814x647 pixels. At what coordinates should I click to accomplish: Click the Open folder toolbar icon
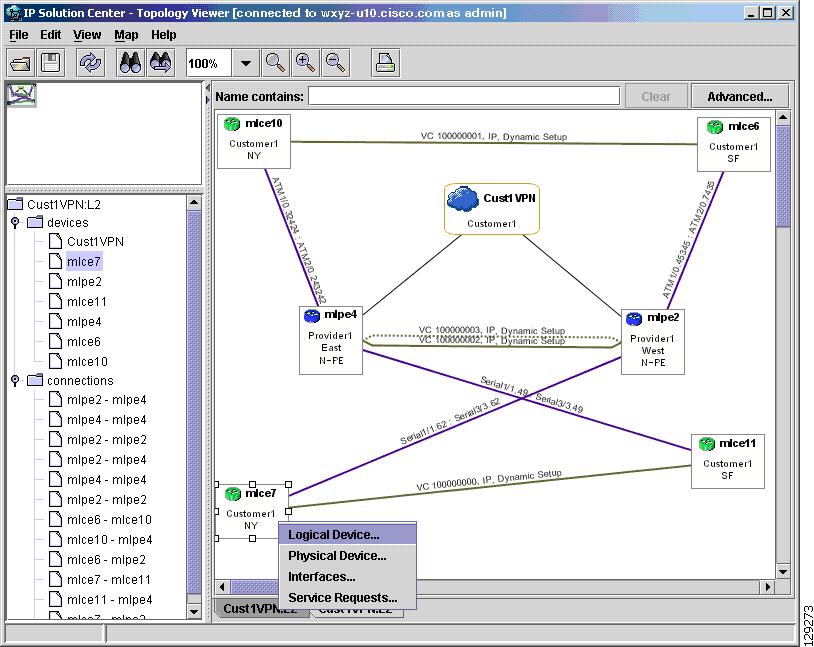21,63
